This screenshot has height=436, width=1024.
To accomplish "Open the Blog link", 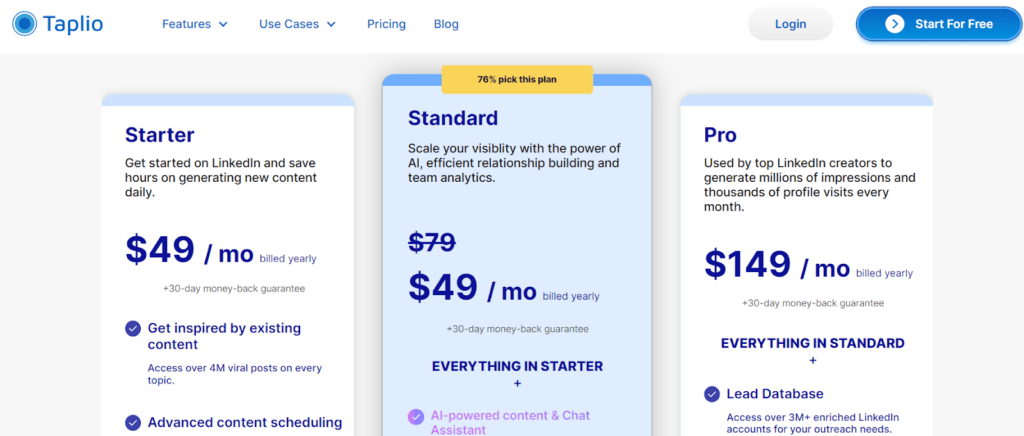I will point(446,24).
